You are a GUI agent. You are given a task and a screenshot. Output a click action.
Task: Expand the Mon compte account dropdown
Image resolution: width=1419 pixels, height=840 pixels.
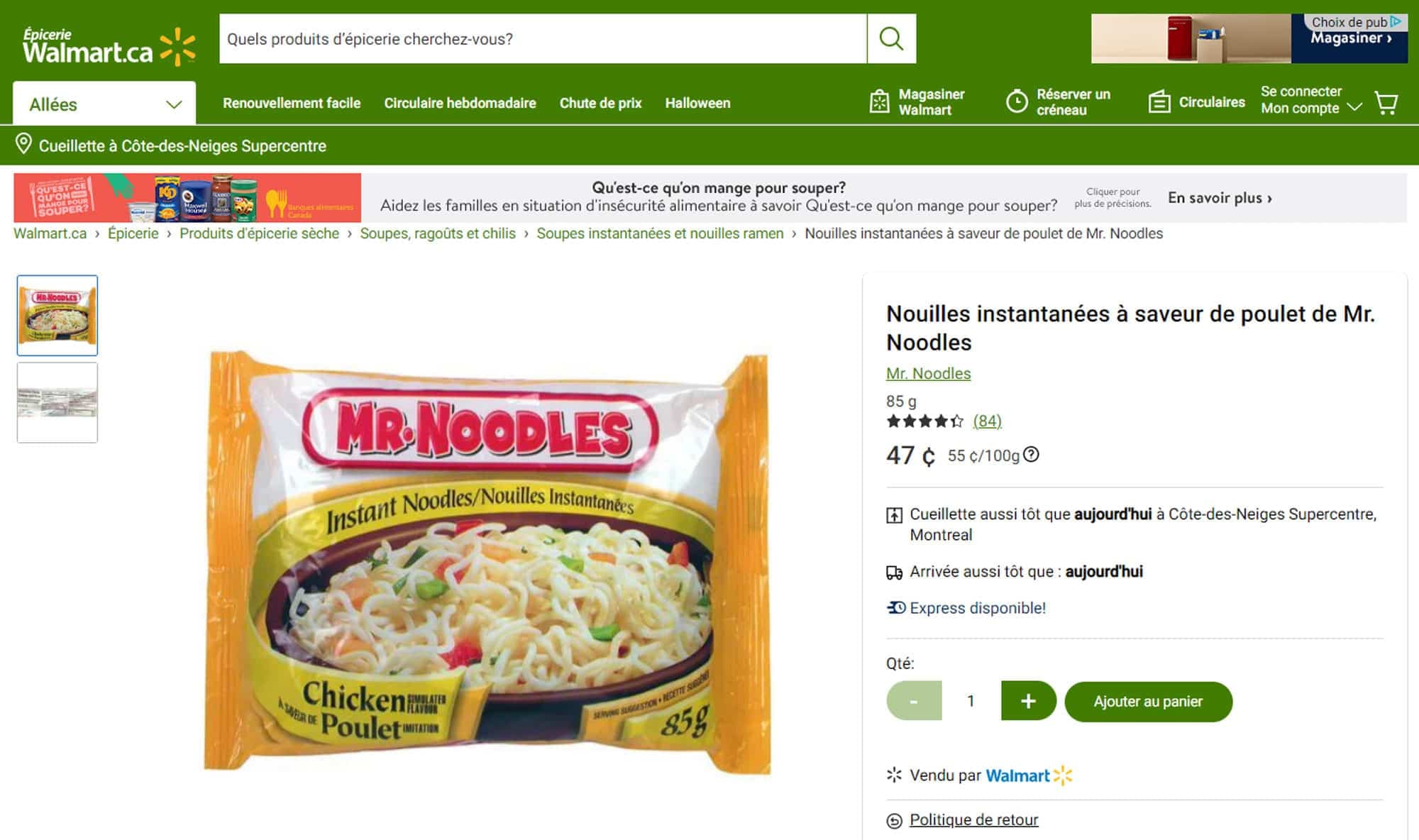[x=1354, y=107]
